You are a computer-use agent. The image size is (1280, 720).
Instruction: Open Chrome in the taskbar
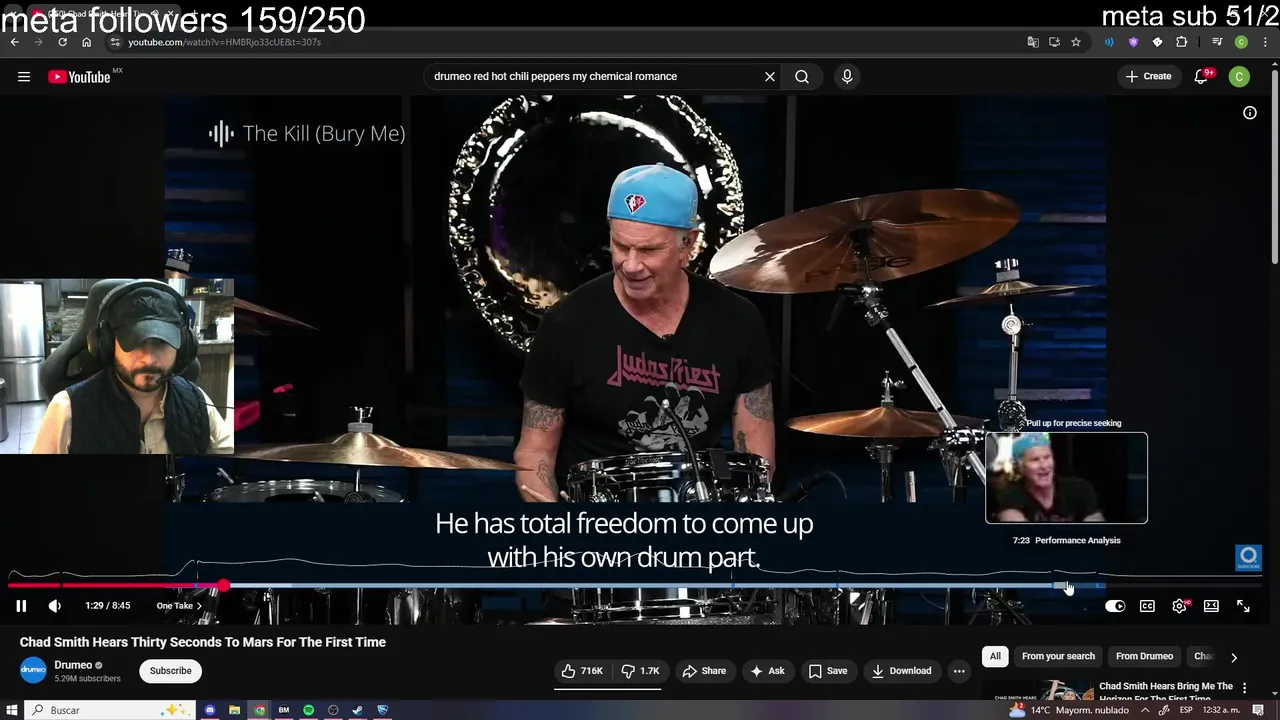(x=259, y=710)
